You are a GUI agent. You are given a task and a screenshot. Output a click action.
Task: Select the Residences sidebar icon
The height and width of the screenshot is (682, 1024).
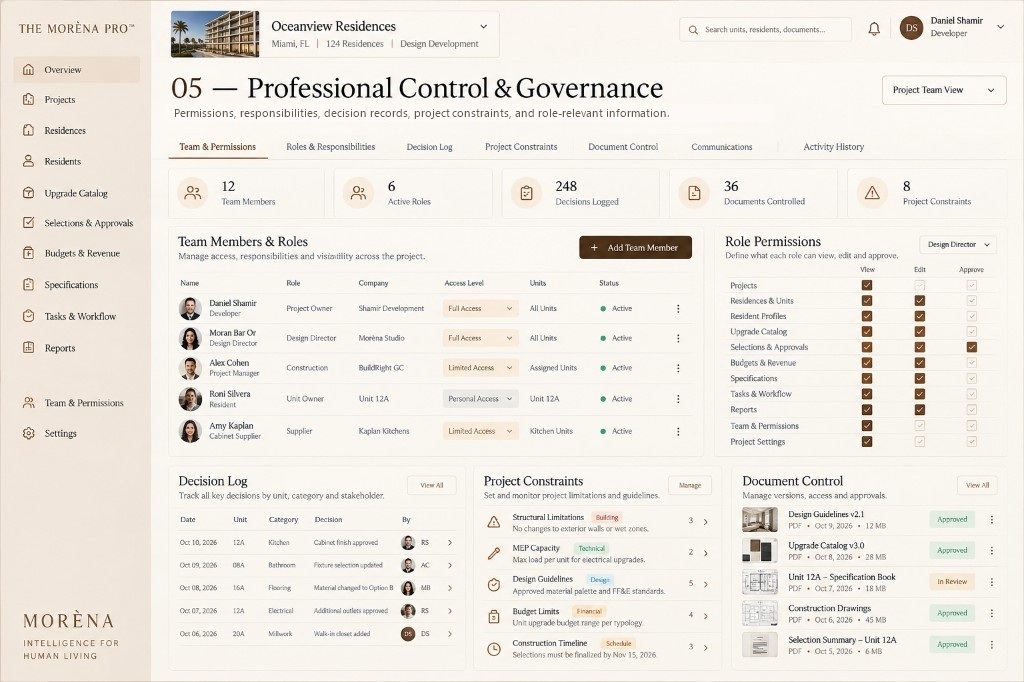pyautogui.click(x=28, y=130)
